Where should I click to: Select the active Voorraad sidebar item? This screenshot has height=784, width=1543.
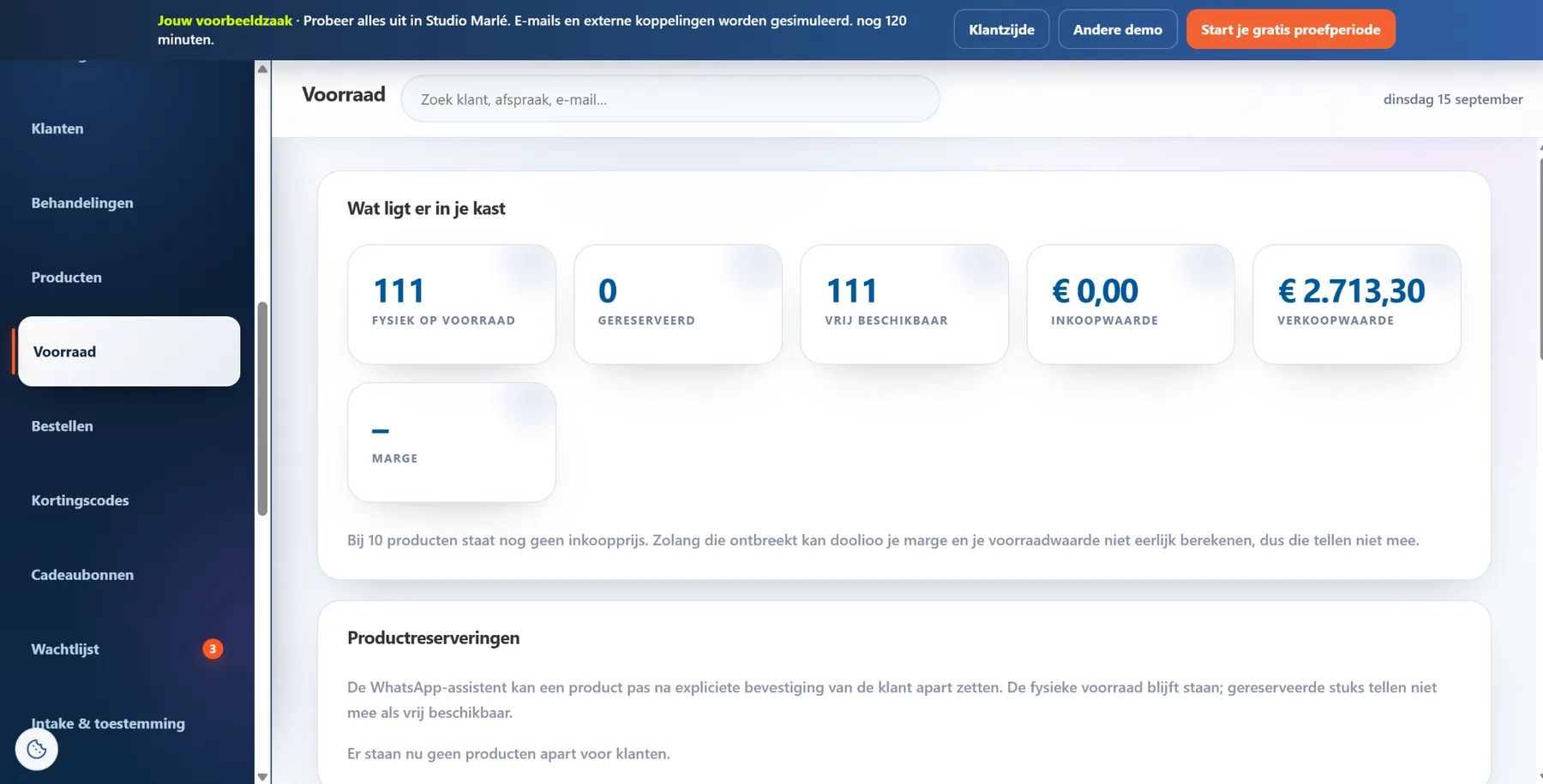coord(129,351)
